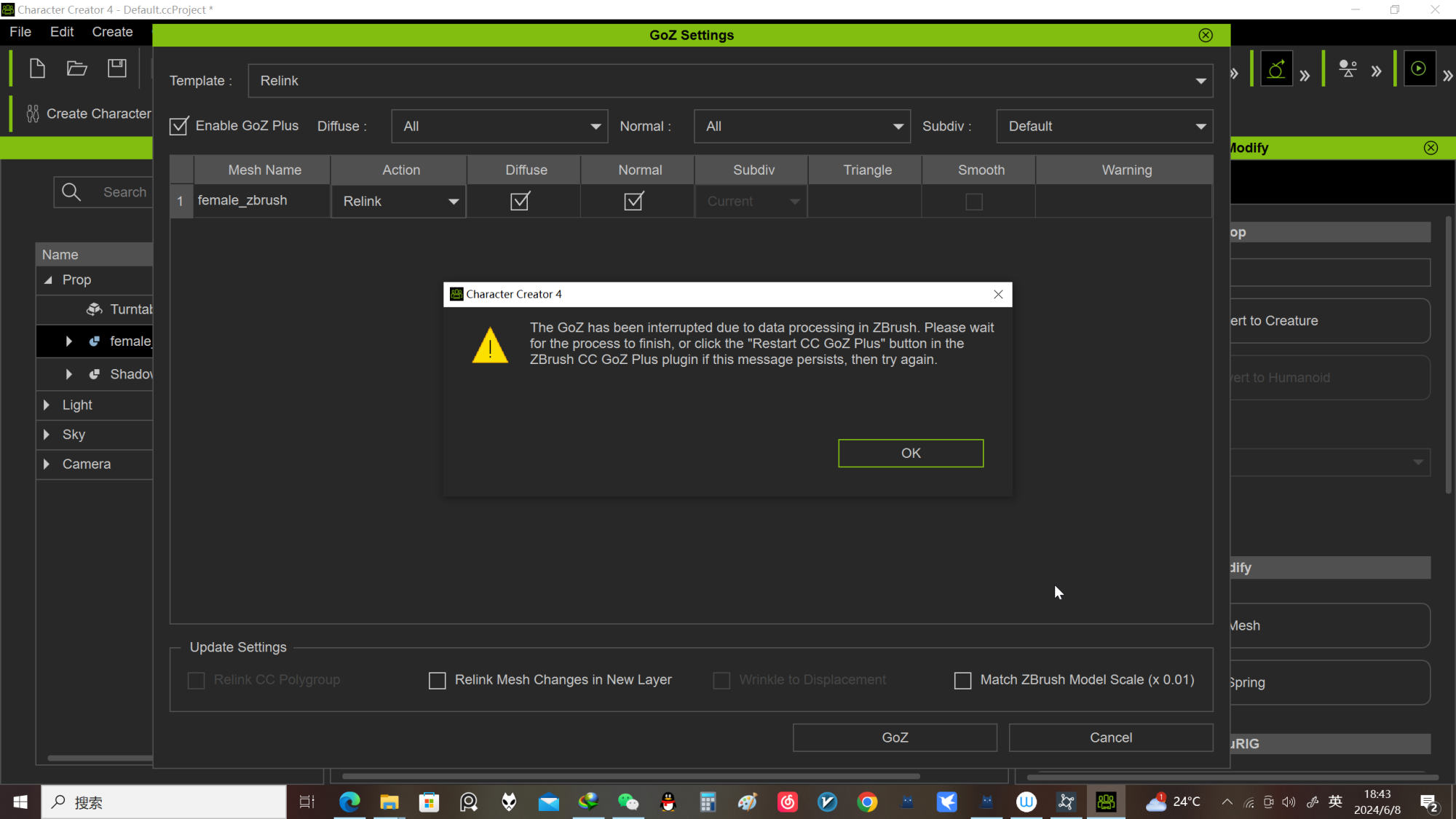Expand the Camera tree node

point(47,464)
